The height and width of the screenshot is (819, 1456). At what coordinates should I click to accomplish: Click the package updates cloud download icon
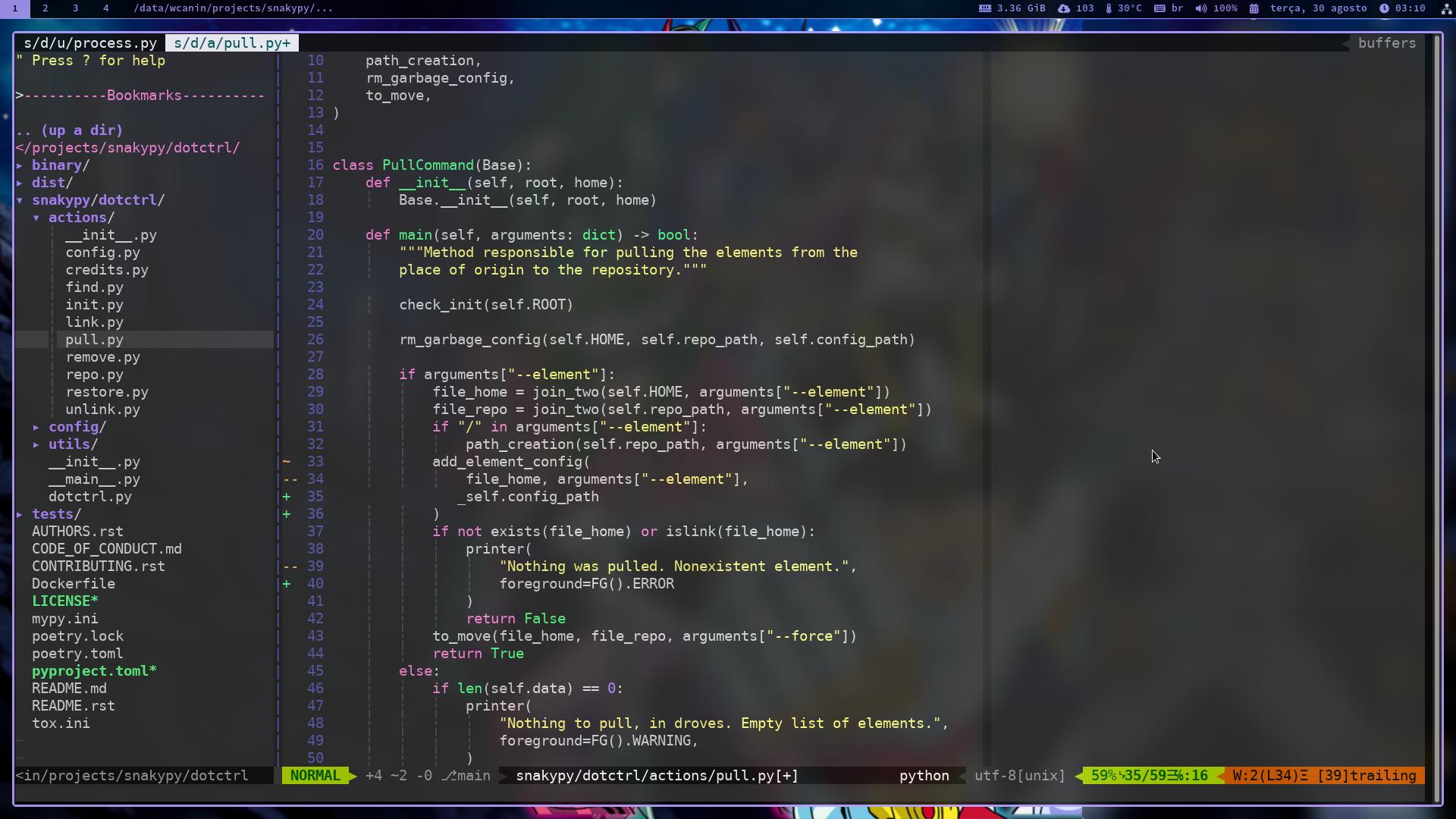point(1064,8)
